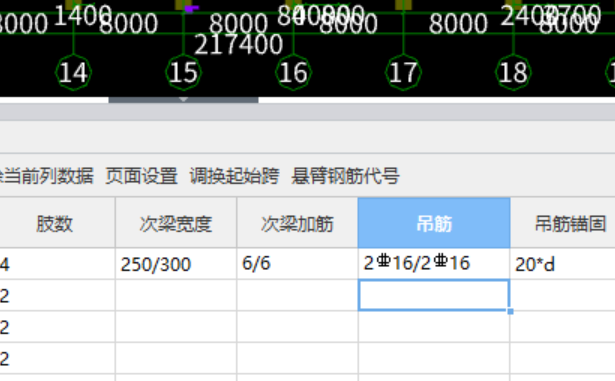Image resolution: width=615 pixels, height=381 pixels.
Task: Click axis bubble number 14
Action: [x=73, y=73]
